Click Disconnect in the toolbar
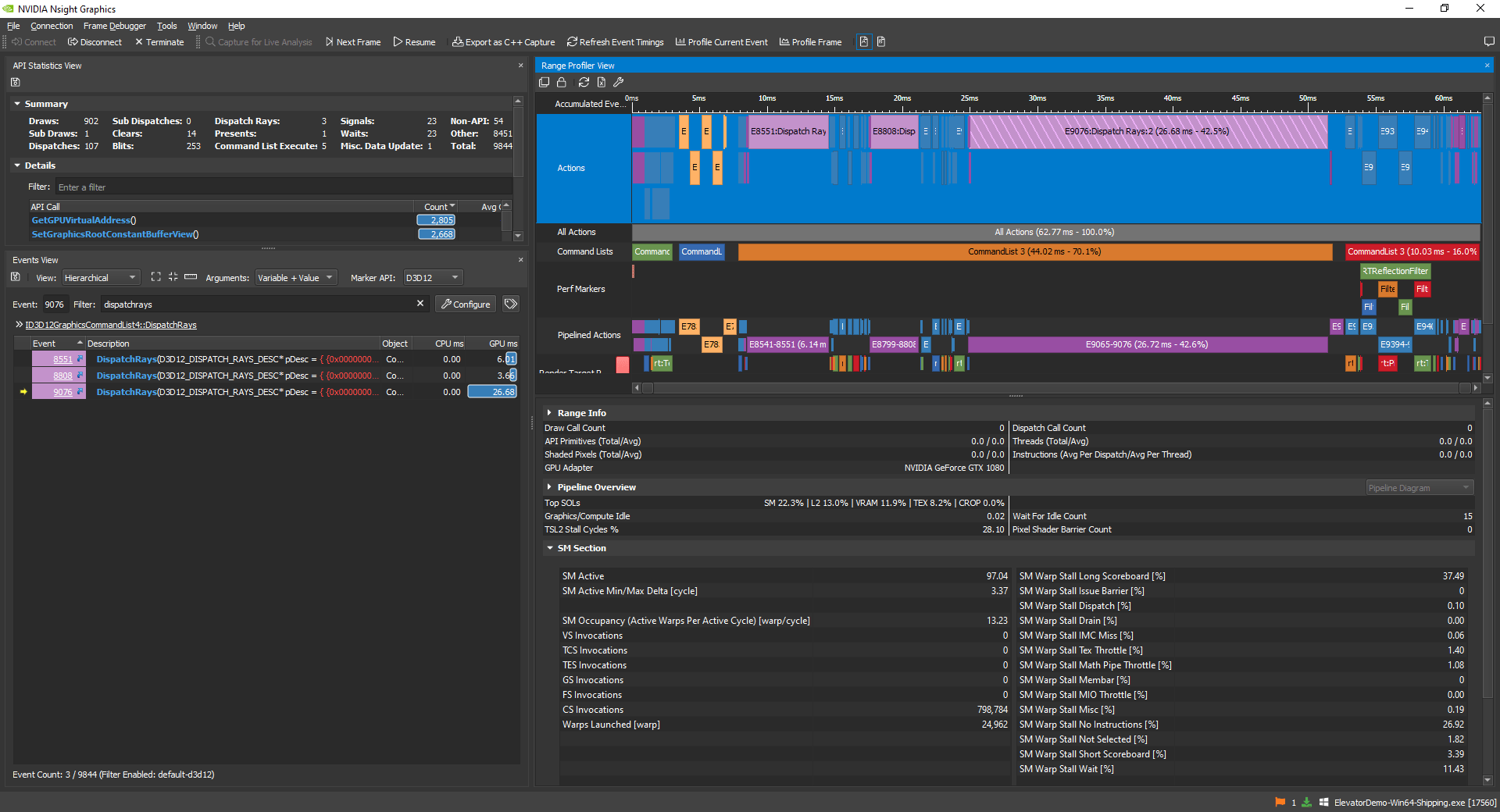Image resolution: width=1500 pixels, height=812 pixels. [95, 42]
